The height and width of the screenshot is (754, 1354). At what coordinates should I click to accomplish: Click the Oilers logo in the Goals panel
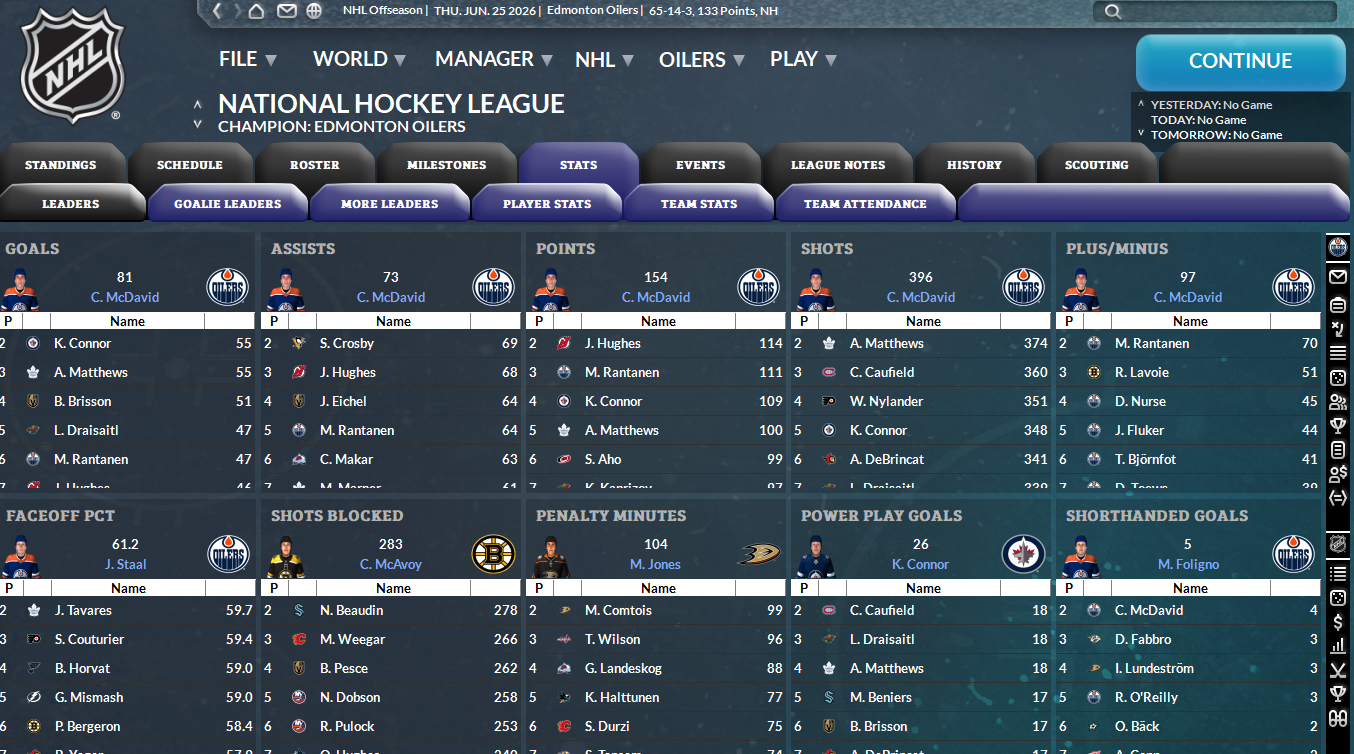coord(228,287)
